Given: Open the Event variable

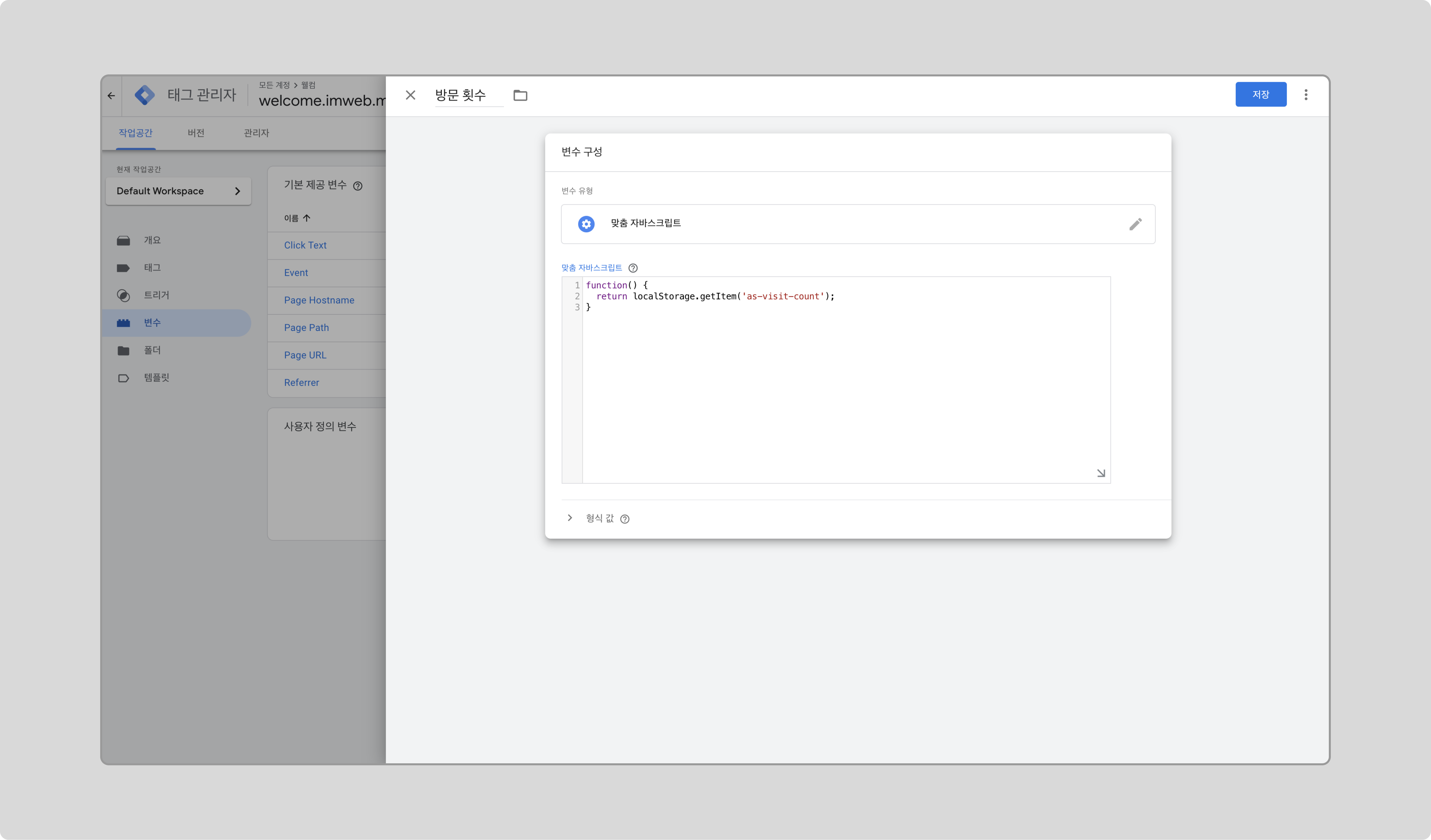Looking at the screenshot, I should 296,273.
